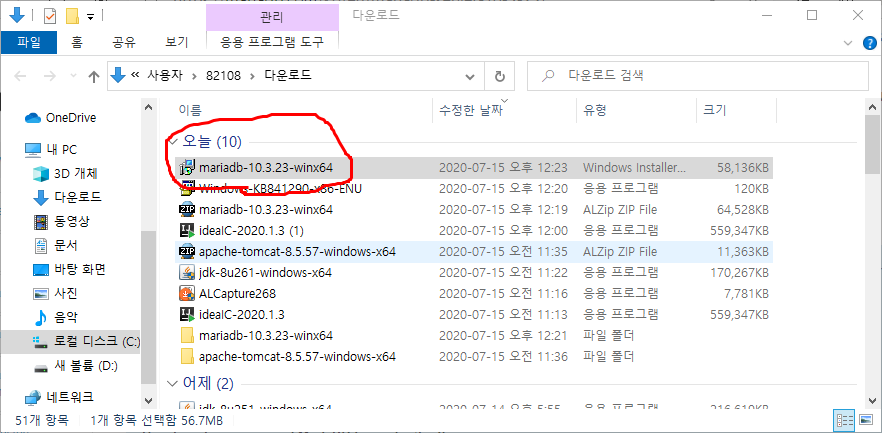Select the mariadb-10.3.23-winx64 ALZip ZIP file icon
882x433 pixels.
point(186,210)
